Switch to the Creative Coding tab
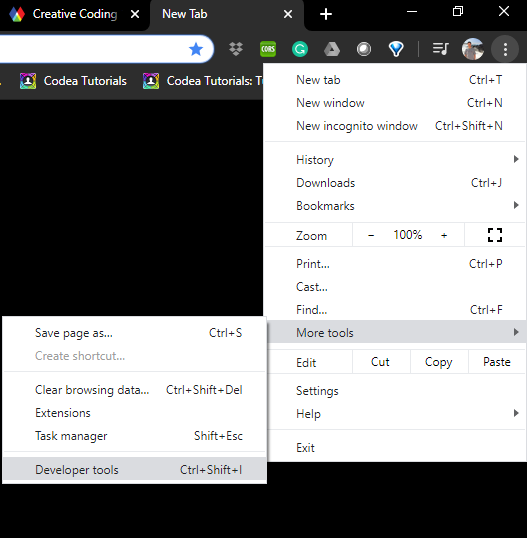The width and height of the screenshot is (527, 538). (74, 14)
